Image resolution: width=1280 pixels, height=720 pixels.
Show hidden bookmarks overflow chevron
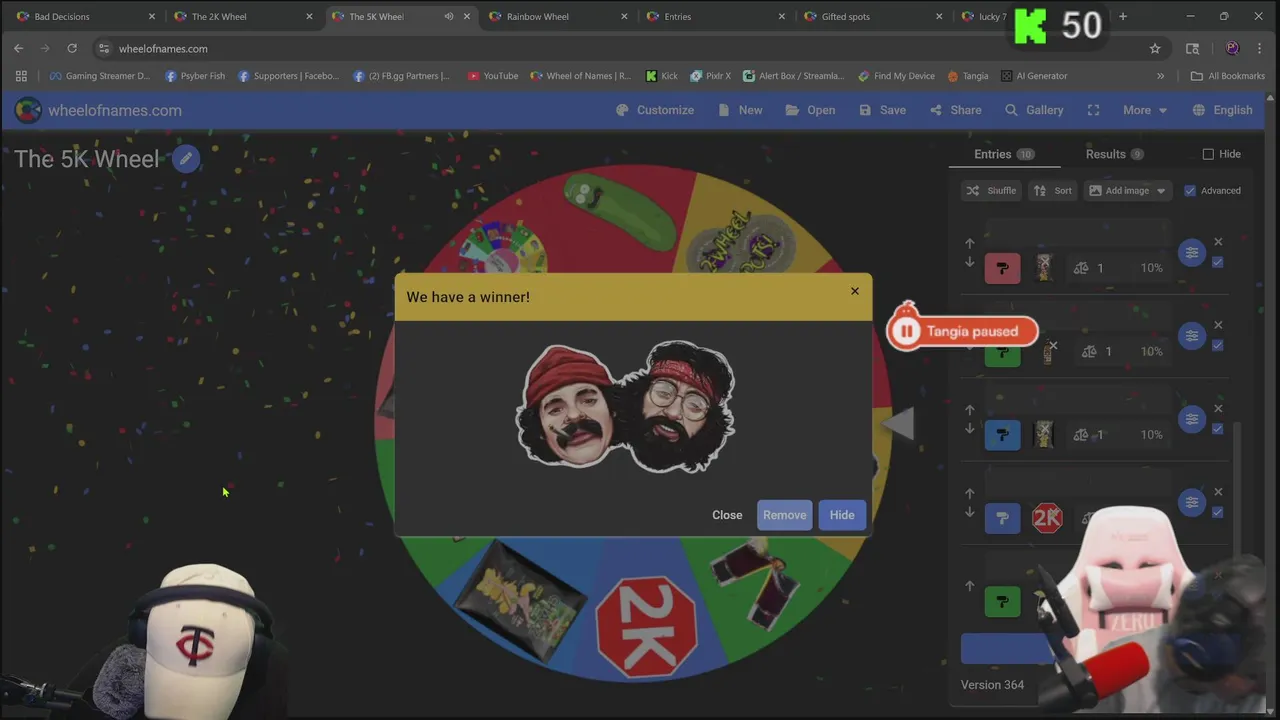coord(1160,76)
